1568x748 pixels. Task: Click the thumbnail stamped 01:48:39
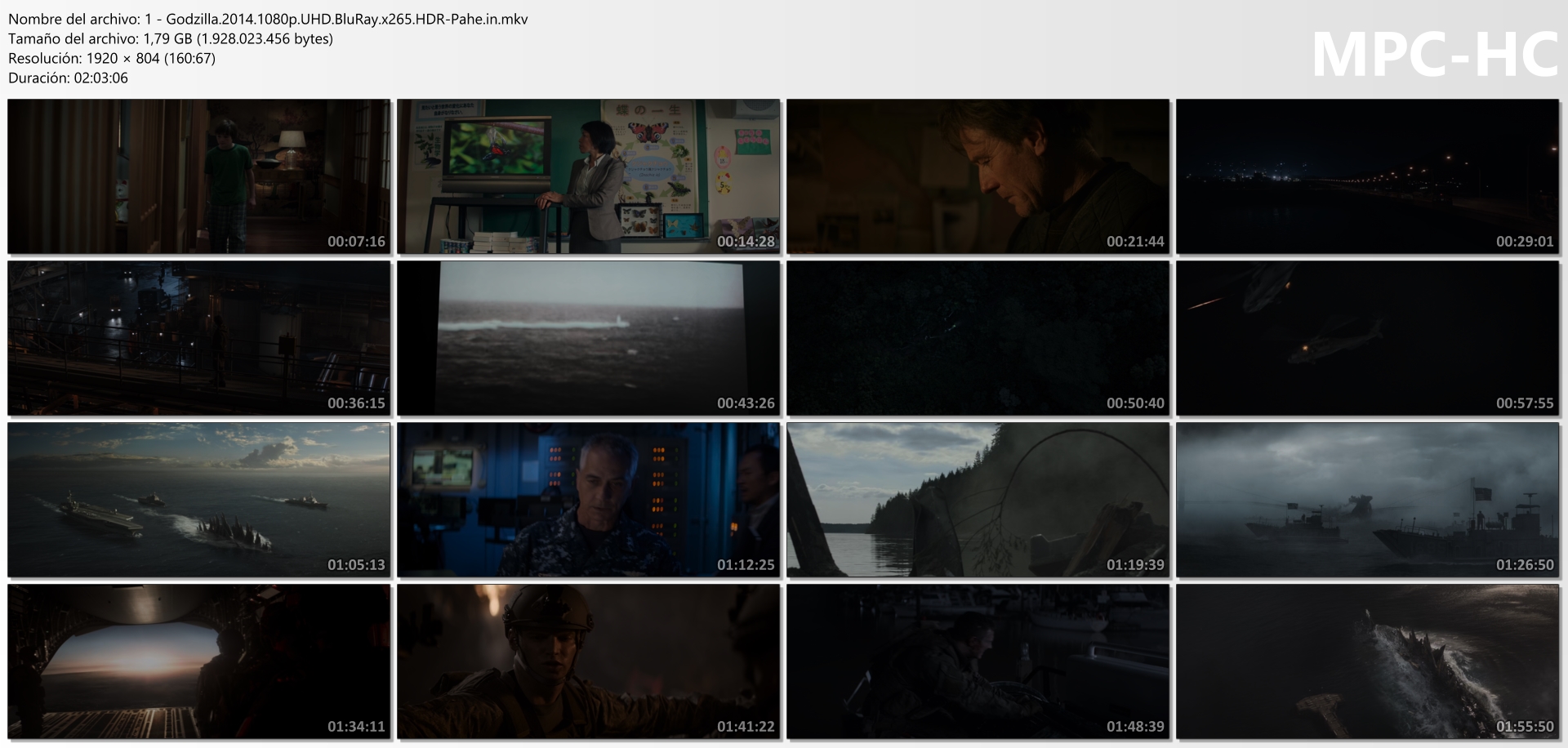tap(978, 661)
